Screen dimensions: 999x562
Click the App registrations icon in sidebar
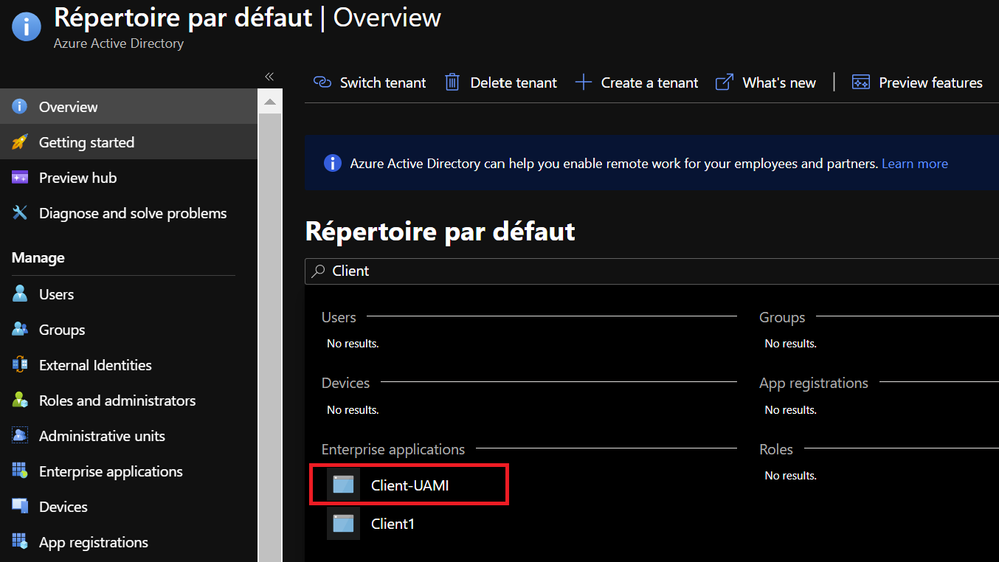20,542
